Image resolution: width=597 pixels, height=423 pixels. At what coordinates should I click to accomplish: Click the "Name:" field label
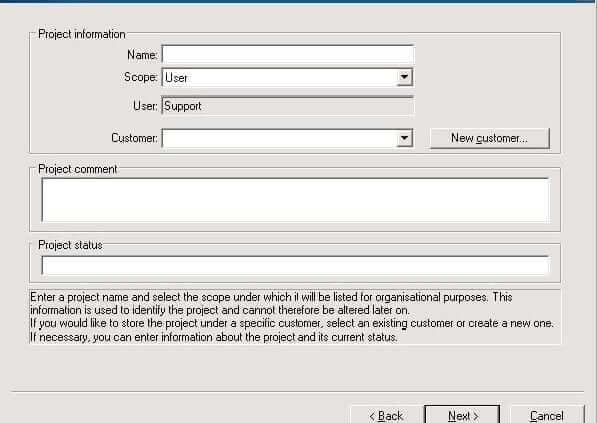click(x=142, y=55)
